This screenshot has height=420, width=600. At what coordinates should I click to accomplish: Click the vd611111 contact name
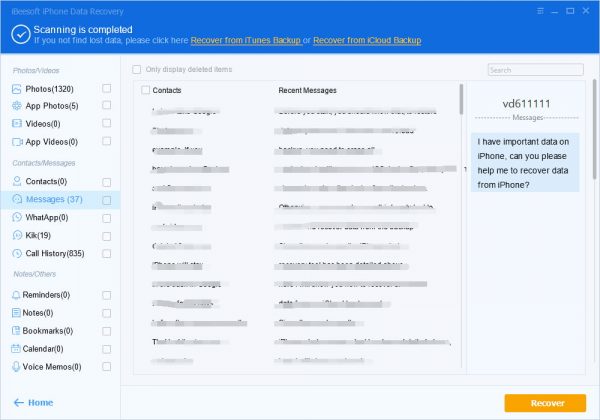pos(526,104)
